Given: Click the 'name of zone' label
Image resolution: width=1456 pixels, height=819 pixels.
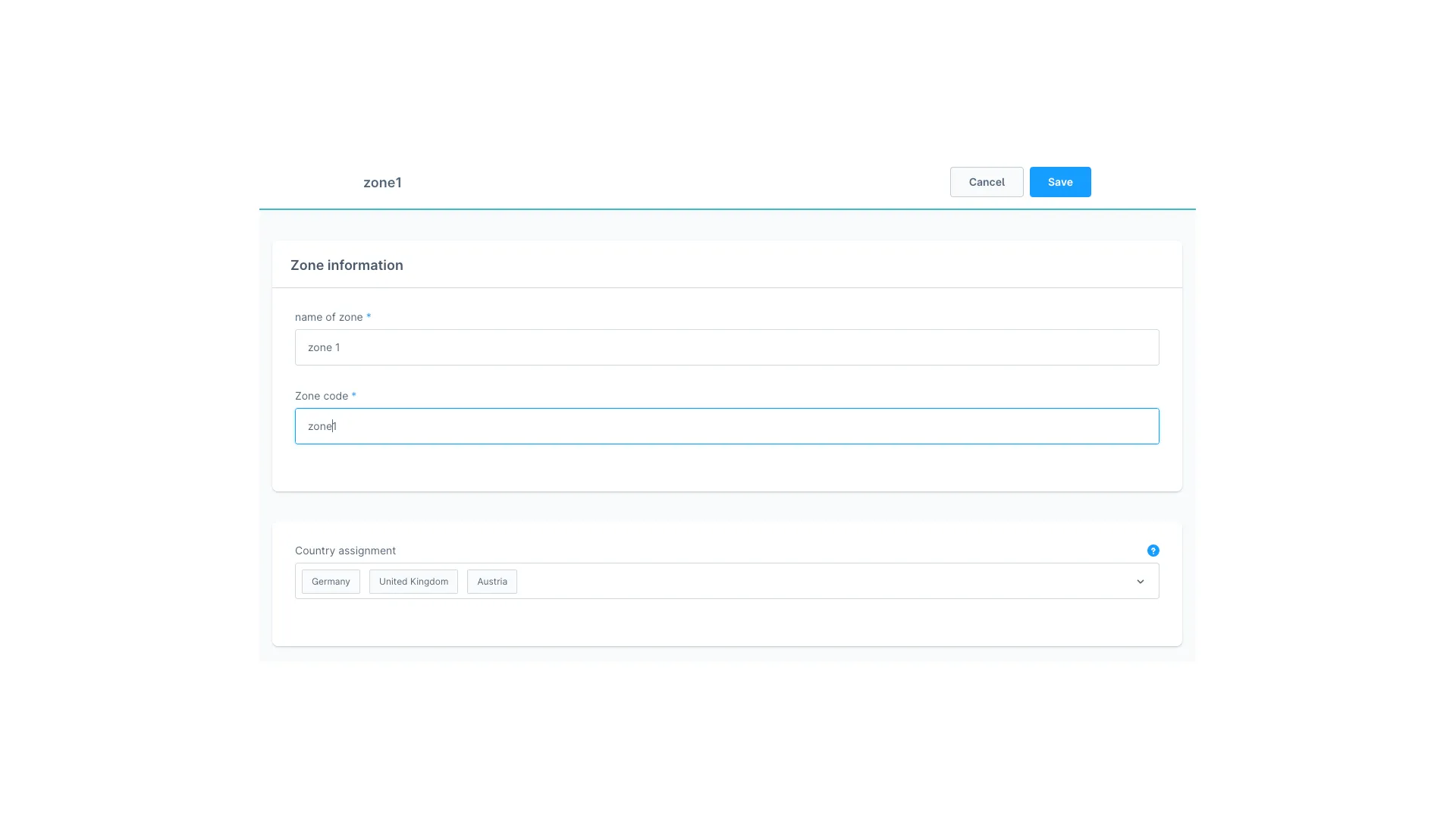Looking at the screenshot, I should click(x=328, y=317).
